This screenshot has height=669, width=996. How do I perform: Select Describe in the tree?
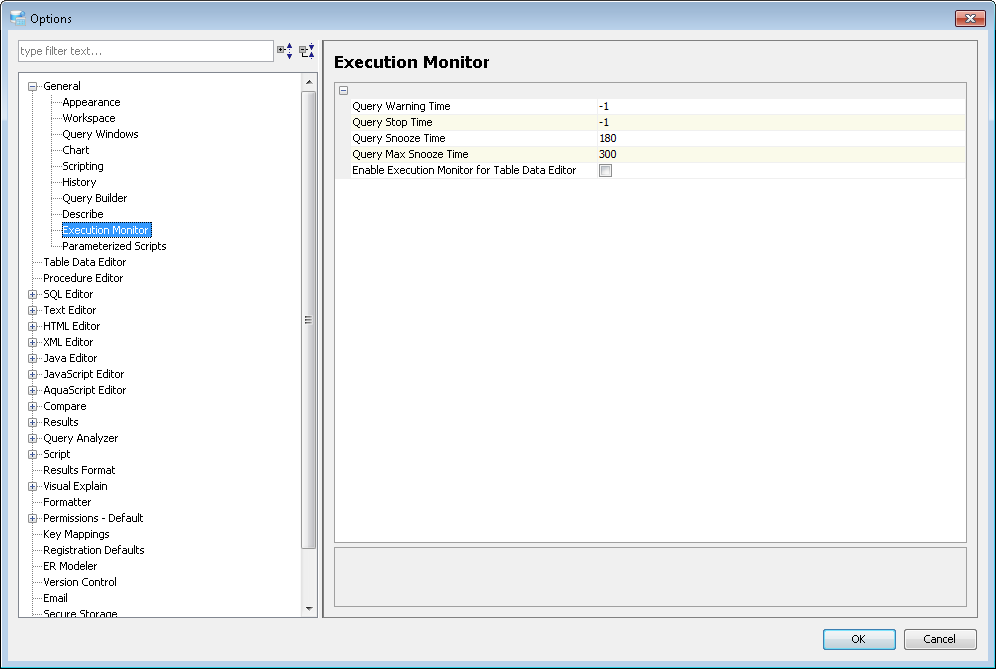[83, 214]
